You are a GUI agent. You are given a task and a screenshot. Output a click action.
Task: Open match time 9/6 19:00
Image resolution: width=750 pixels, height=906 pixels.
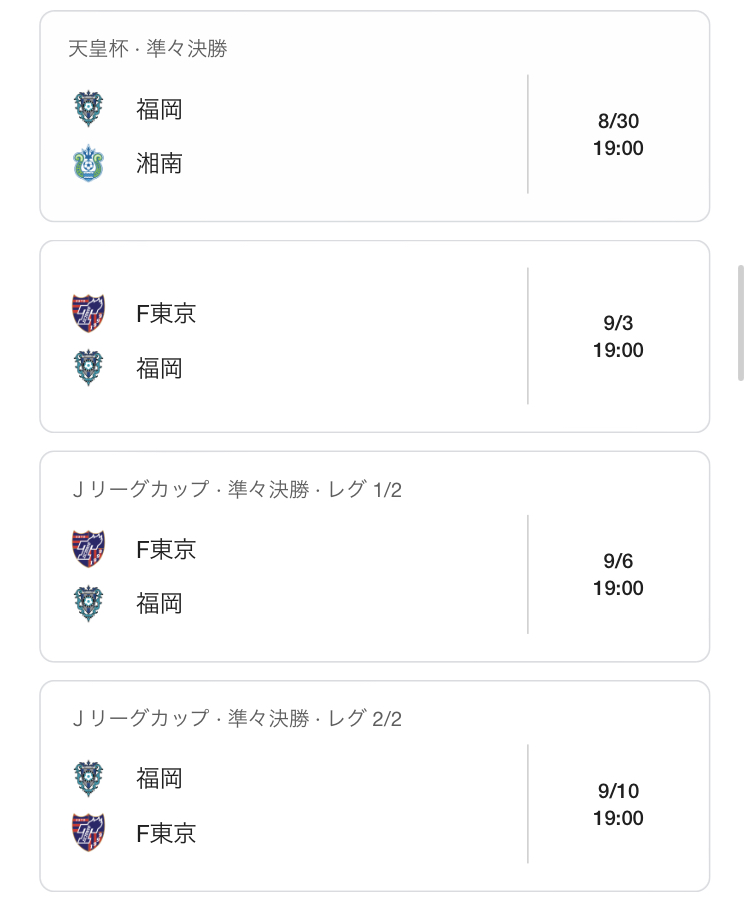click(x=618, y=574)
